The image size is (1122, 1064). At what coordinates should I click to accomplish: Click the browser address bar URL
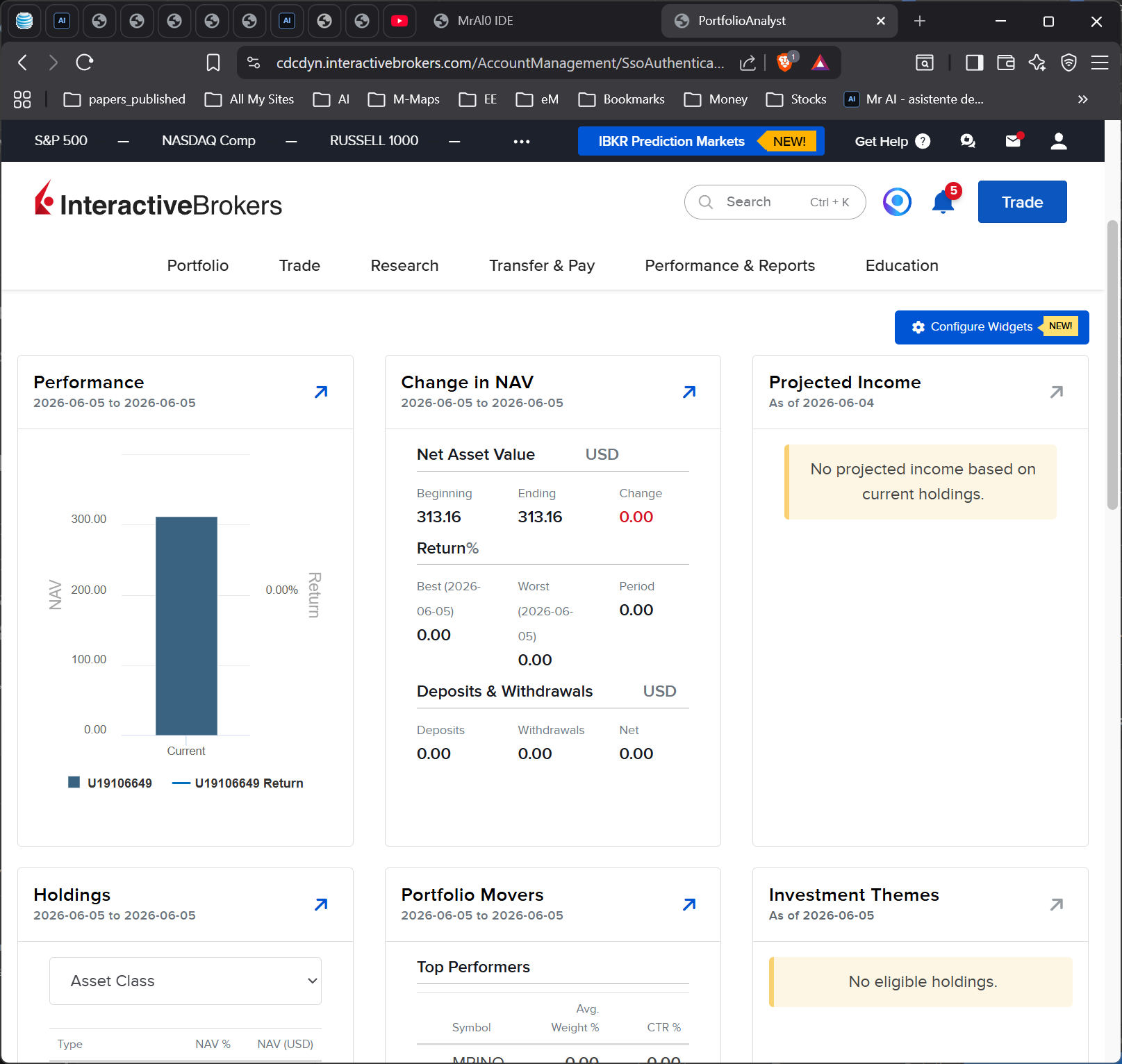coord(500,63)
